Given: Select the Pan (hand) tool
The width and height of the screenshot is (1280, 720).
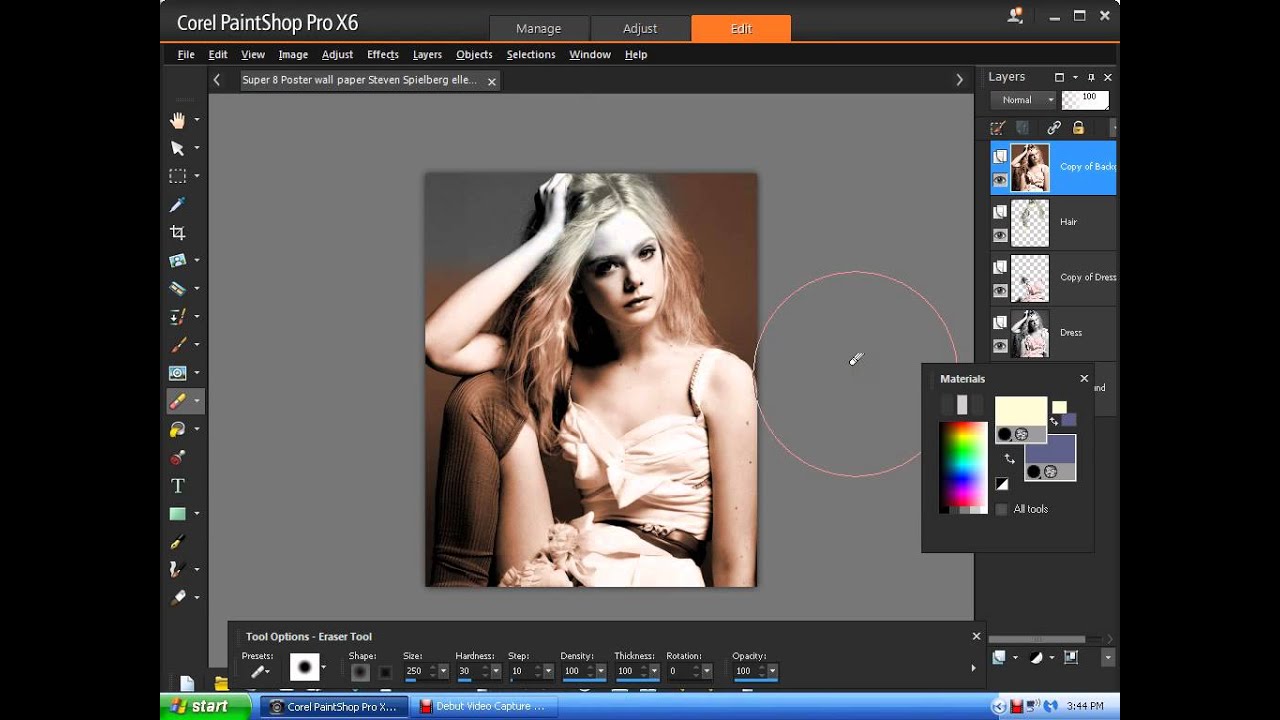Looking at the screenshot, I should point(178,120).
